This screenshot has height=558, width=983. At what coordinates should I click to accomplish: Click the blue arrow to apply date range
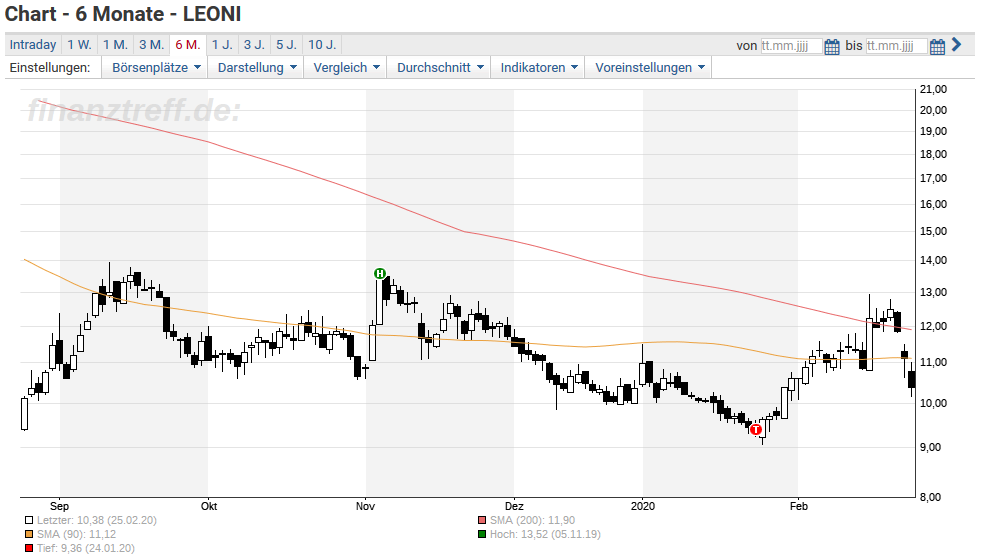coord(956,45)
